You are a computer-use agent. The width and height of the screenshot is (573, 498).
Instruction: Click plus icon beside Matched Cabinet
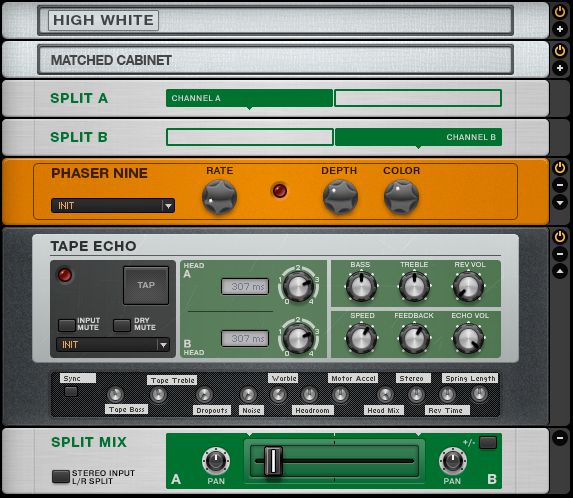tap(559, 68)
